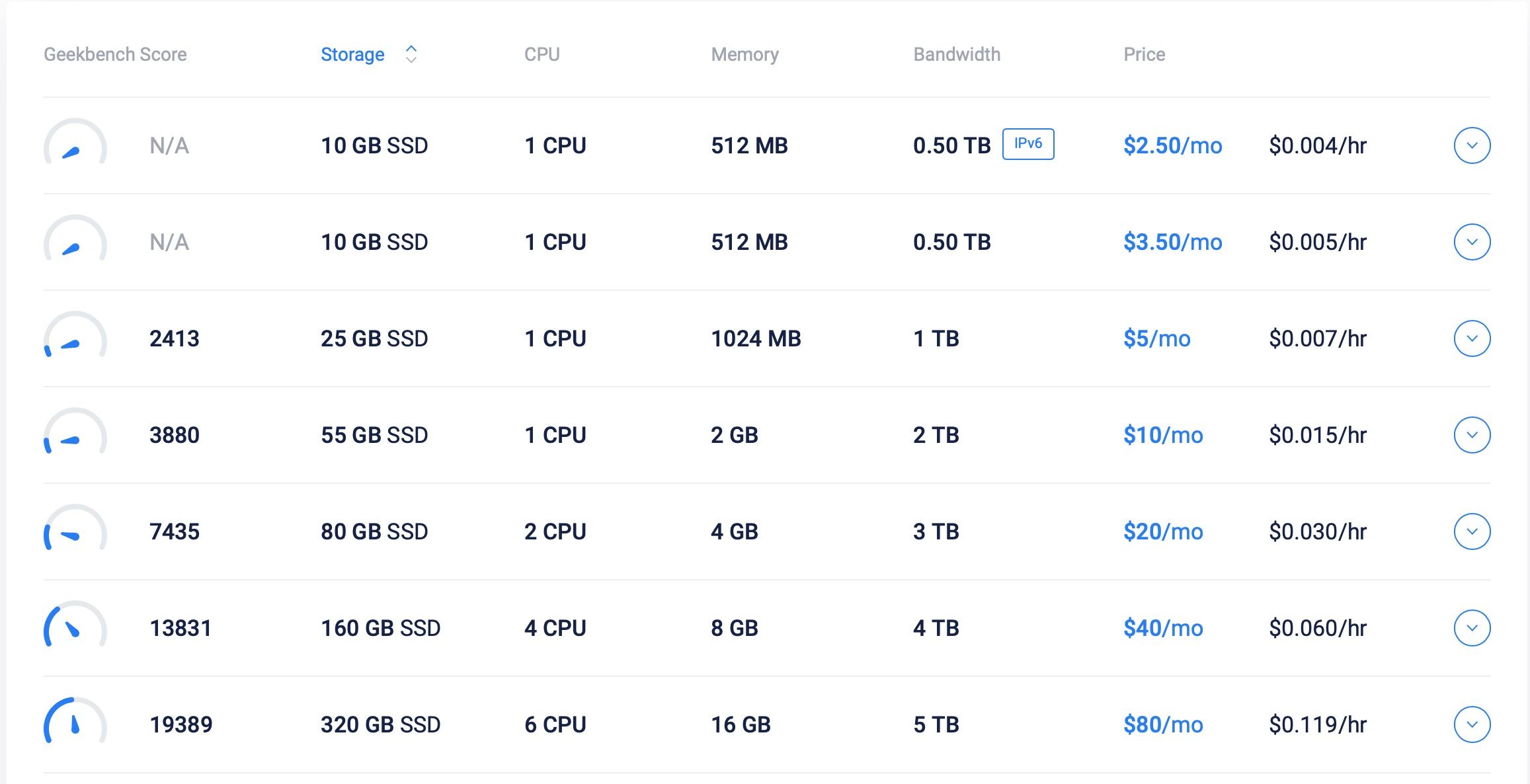Click the 2 TB bandwidth cell
Image resolution: width=1530 pixels, height=784 pixels.
tap(936, 435)
